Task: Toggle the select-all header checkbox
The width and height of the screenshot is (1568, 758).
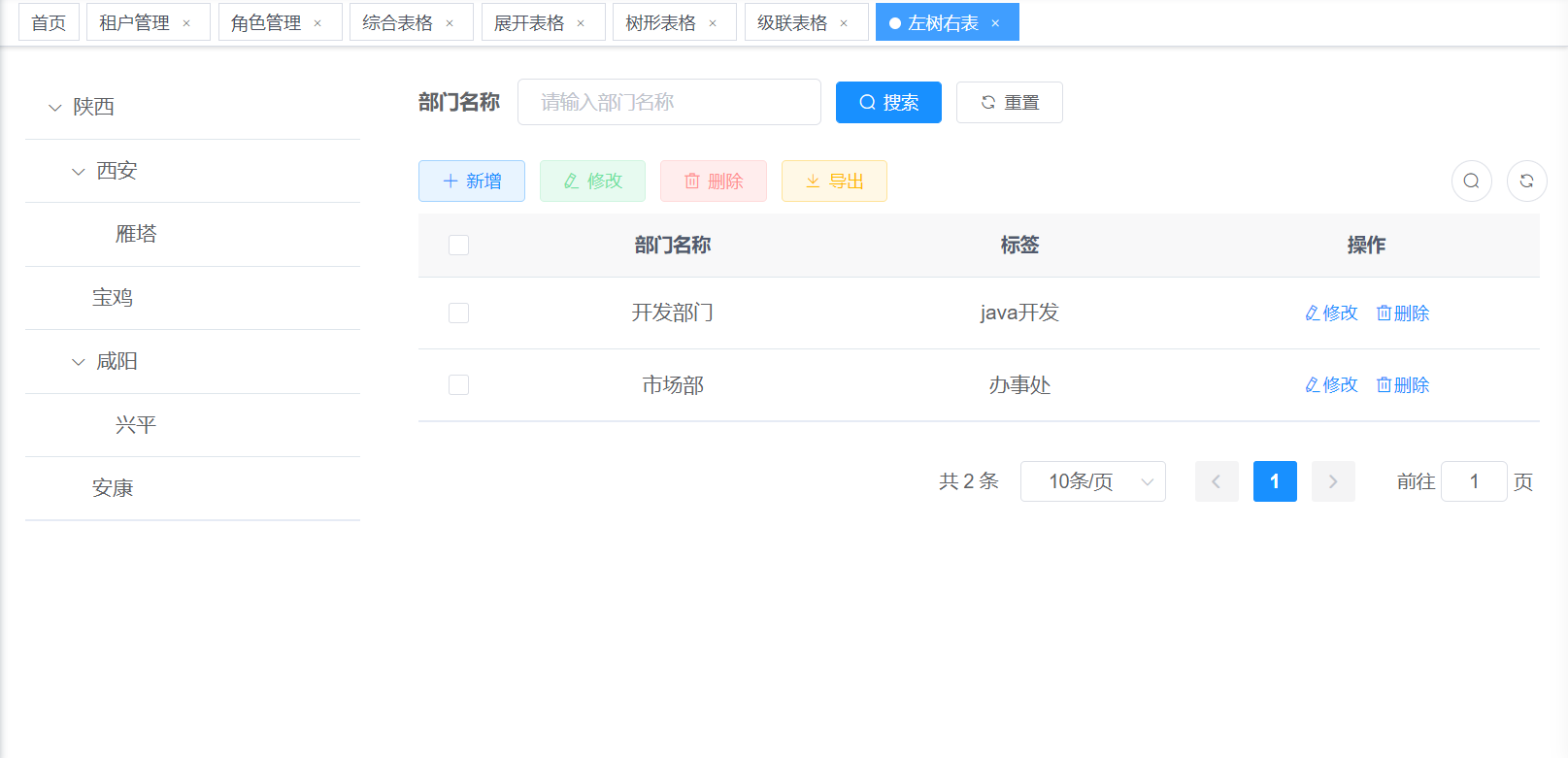Action: pos(458,245)
